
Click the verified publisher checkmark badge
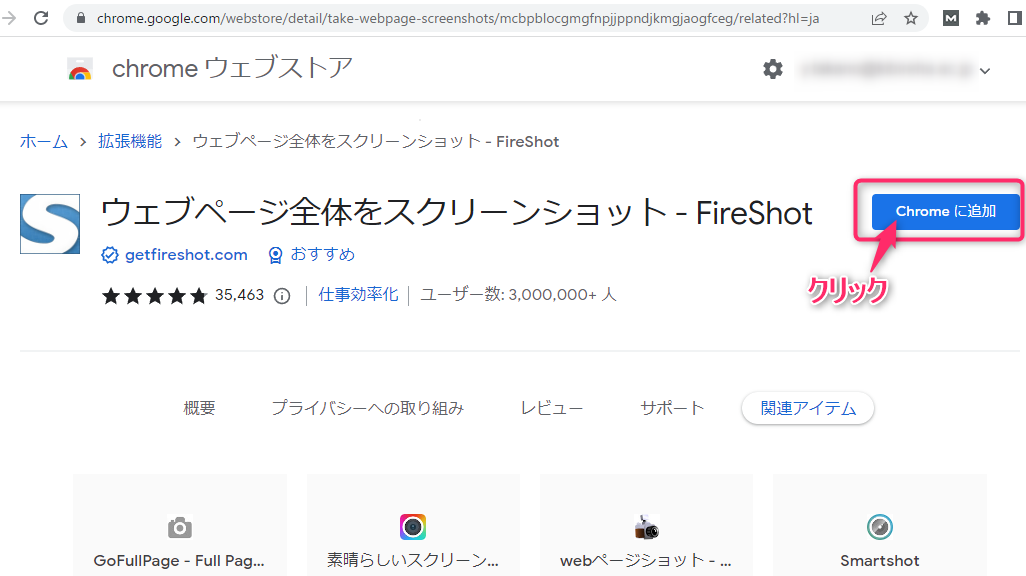pos(109,255)
